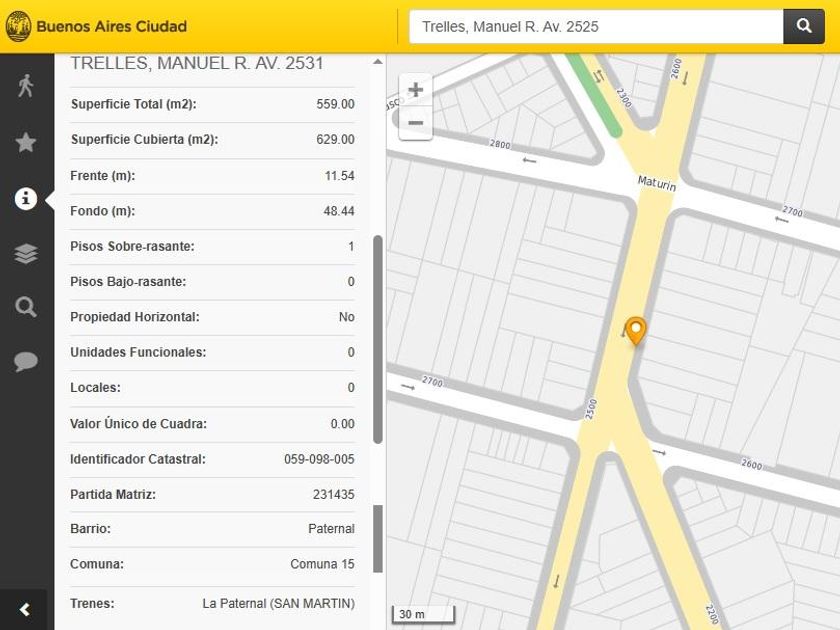Screen dimensions: 840x630
Task: Select Identificador Catastral value 059-098-005
Action: click(x=319, y=459)
